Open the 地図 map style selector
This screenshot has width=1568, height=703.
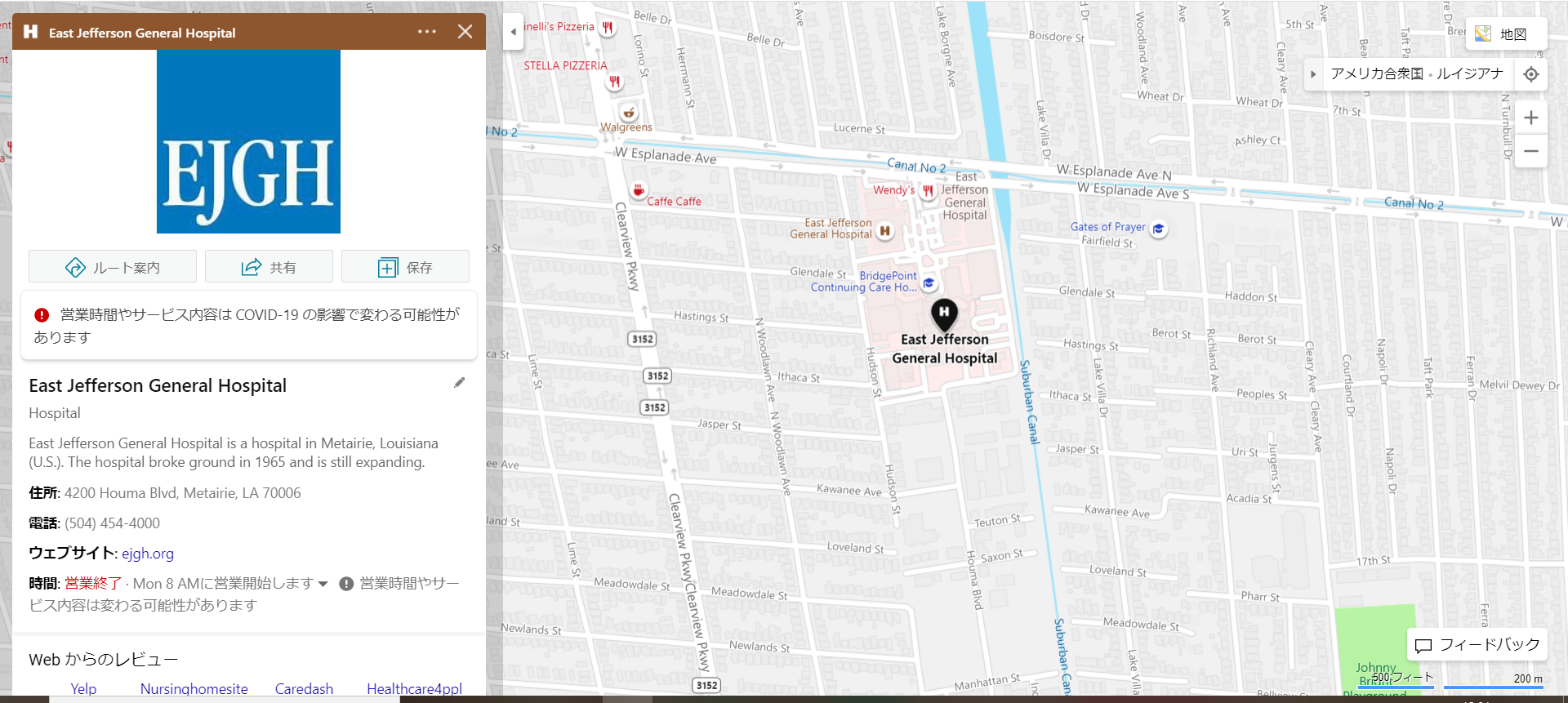(1506, 34)
